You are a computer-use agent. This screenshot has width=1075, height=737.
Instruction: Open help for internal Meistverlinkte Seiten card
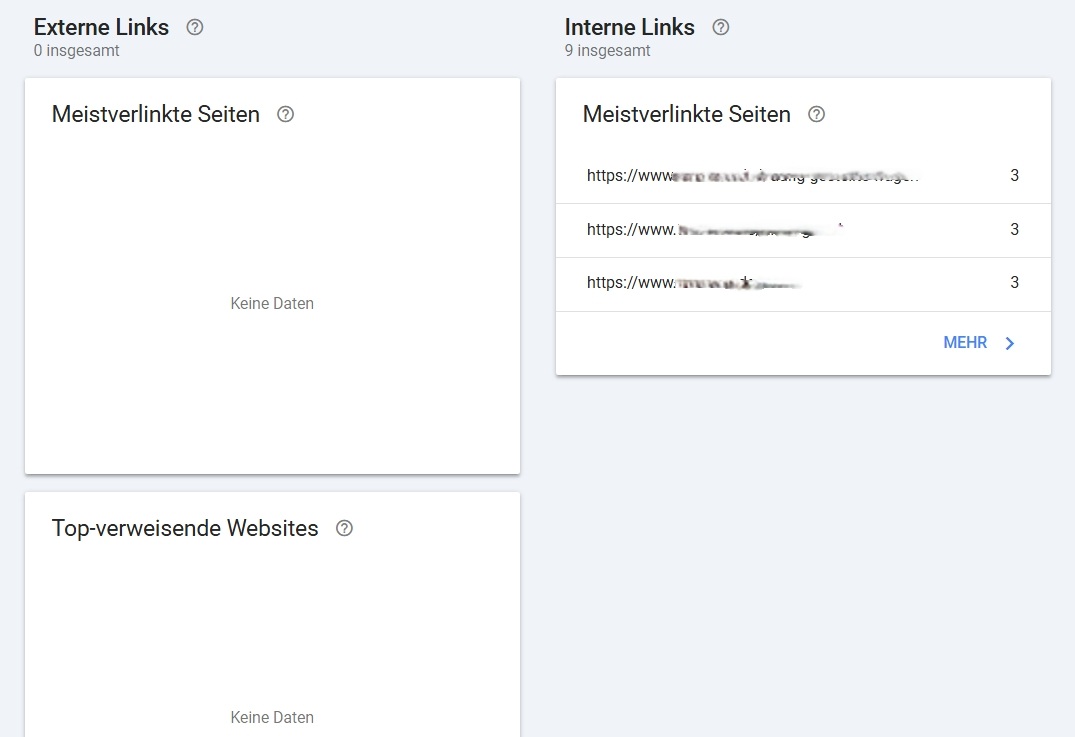click(816, 114)
